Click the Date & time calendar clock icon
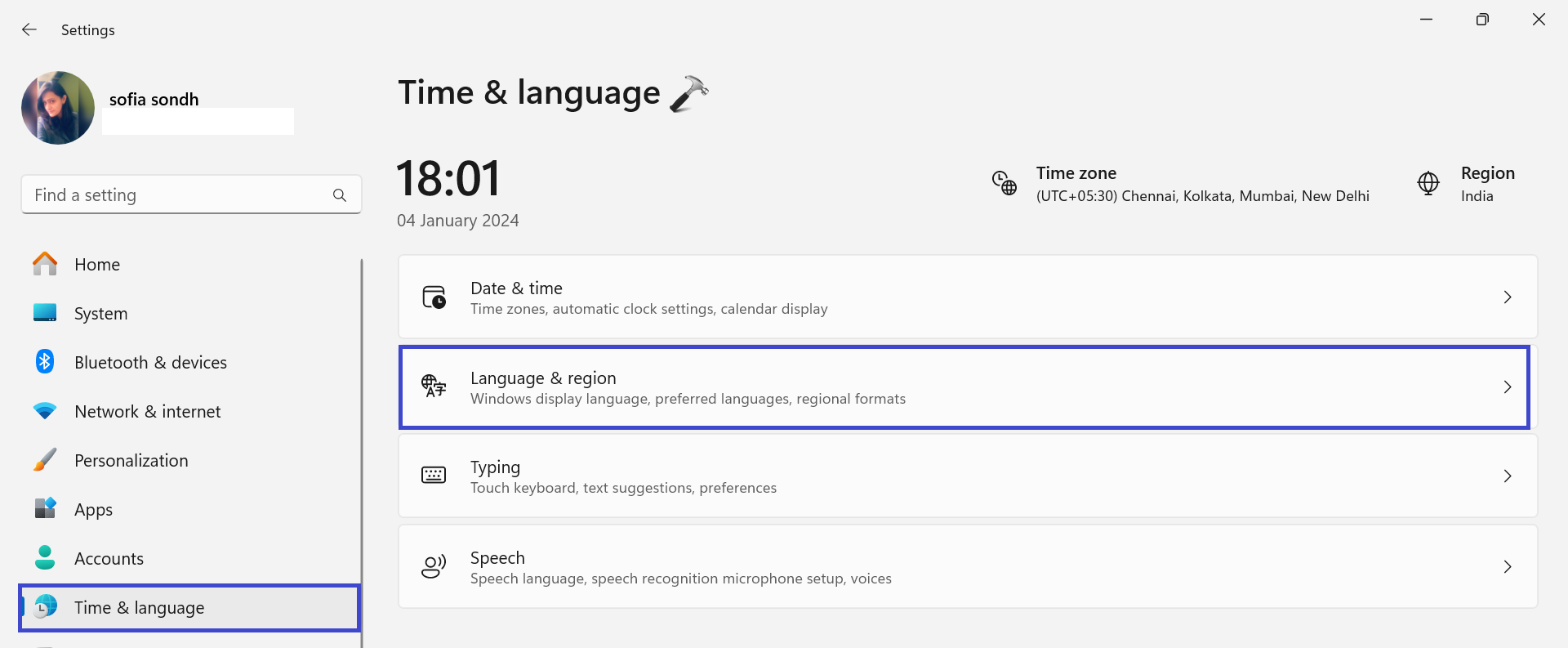Image resolution: width=1568 pixels, height=648 pixels. (x=434, y=297)
